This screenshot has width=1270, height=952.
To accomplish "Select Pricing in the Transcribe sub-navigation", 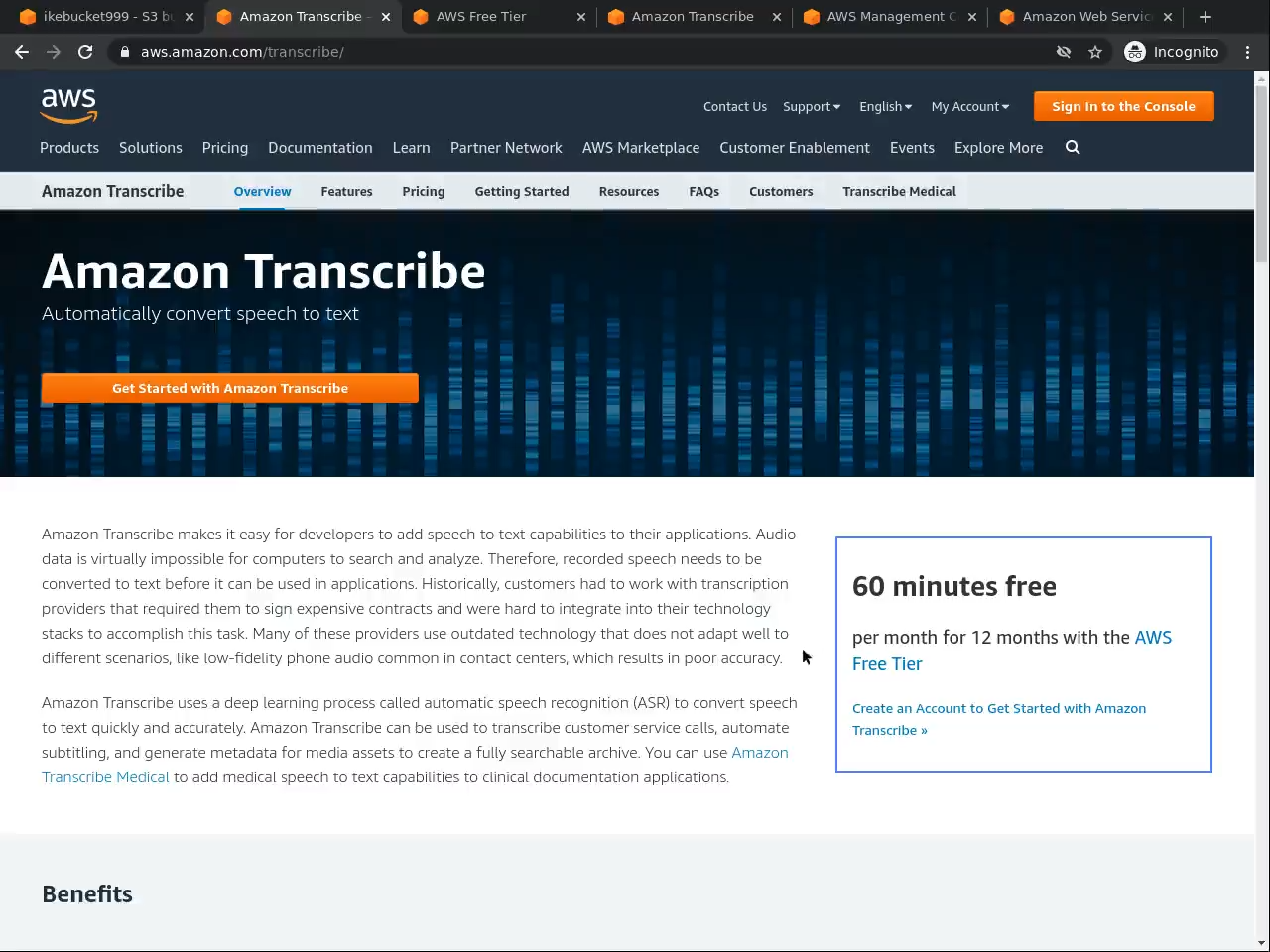I will [424, 192].
